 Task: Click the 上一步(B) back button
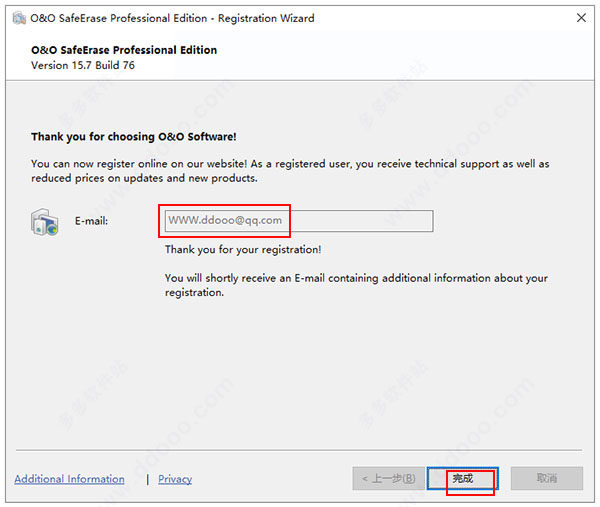tap(388, 478)
